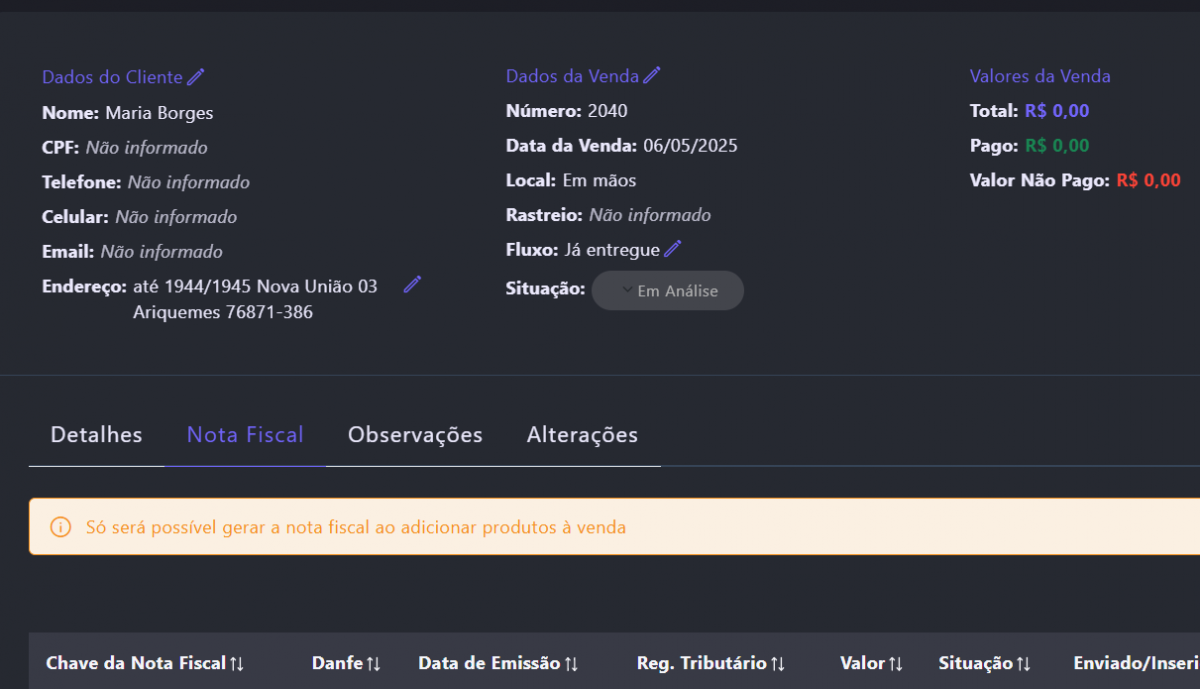Open the Observações tab
Image resolution: width=1200 pixels, height=689 pixels.
click(415, 435)
